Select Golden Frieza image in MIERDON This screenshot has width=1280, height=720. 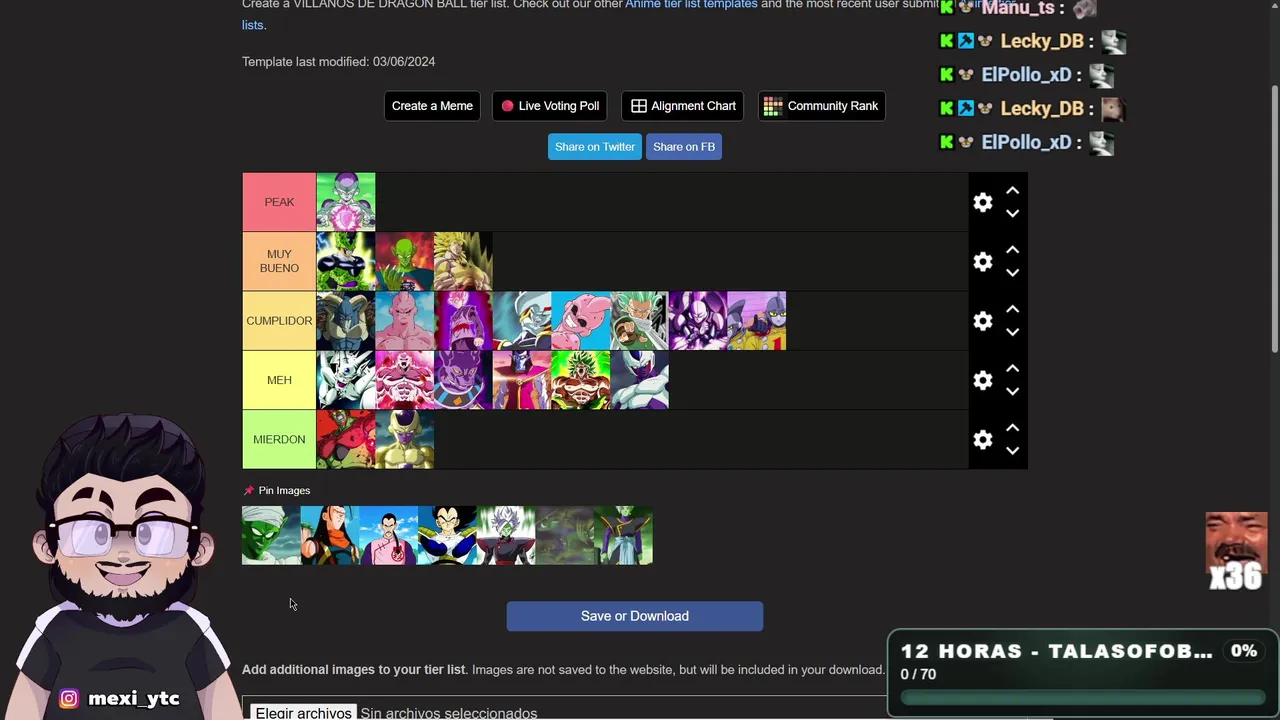(x=404, y=440)
